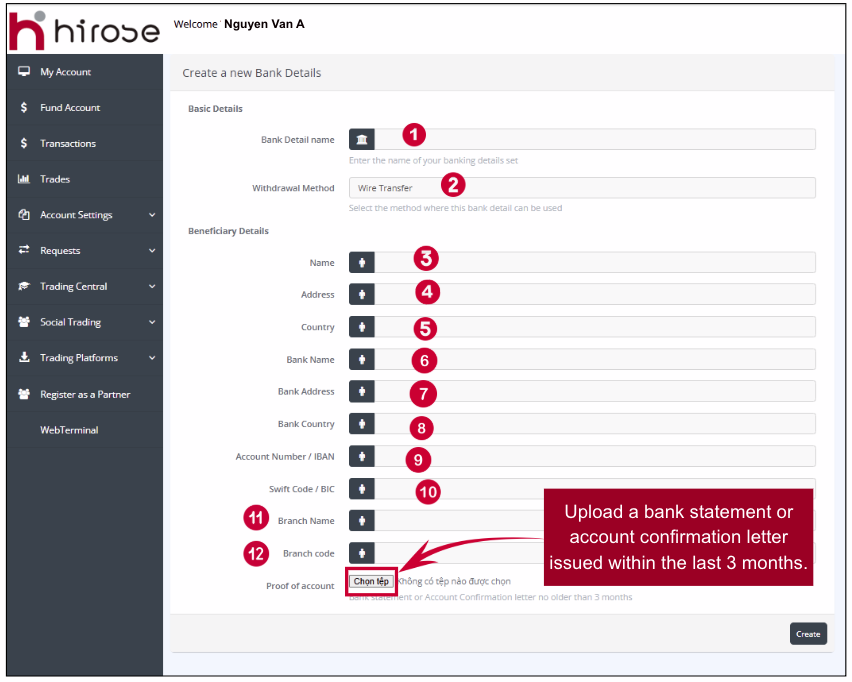
Task: Click the My Account monitor icon
Action: 24,72
